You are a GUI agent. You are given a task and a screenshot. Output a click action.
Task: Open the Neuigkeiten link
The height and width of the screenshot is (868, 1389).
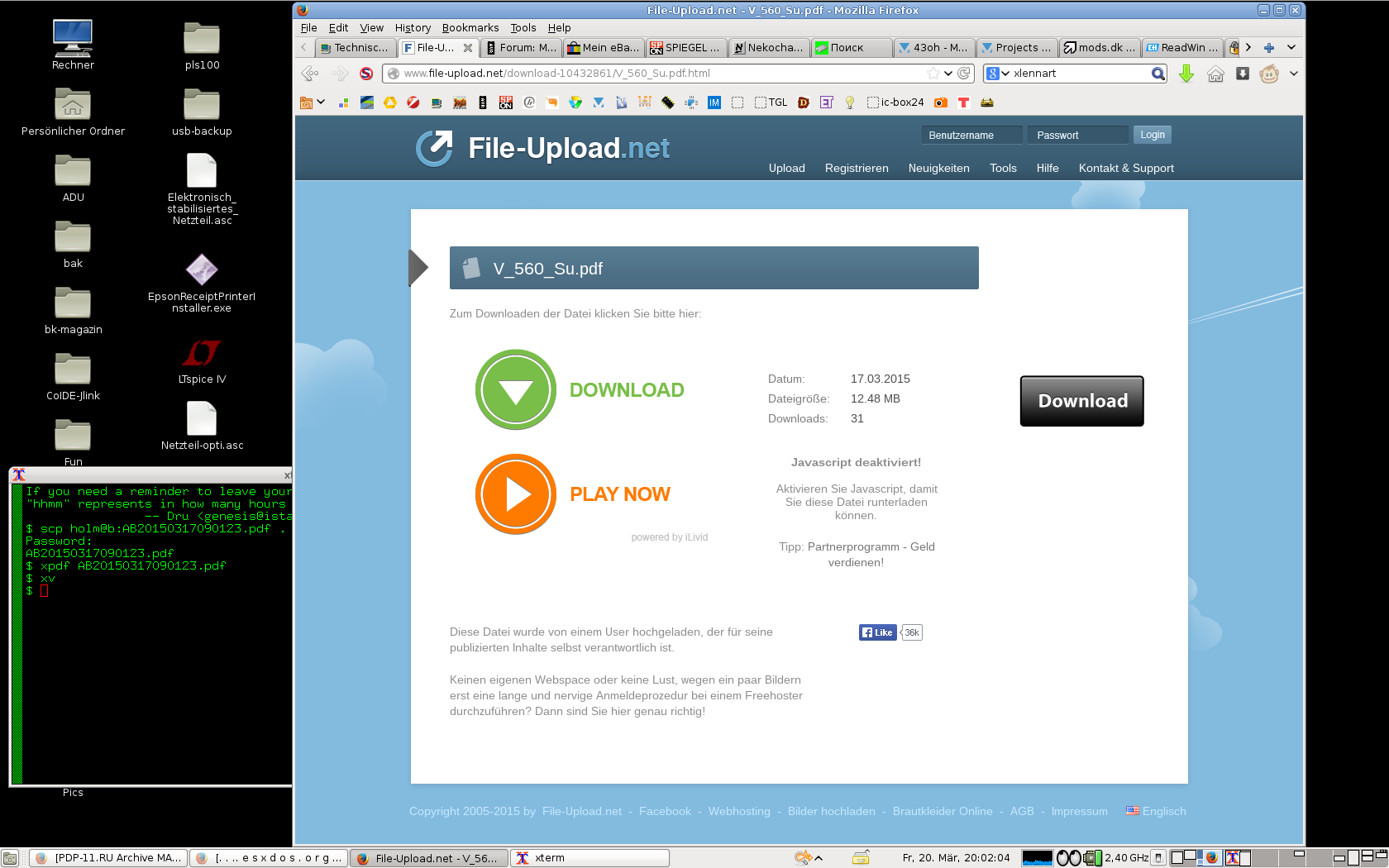click(x=938, y=168)
